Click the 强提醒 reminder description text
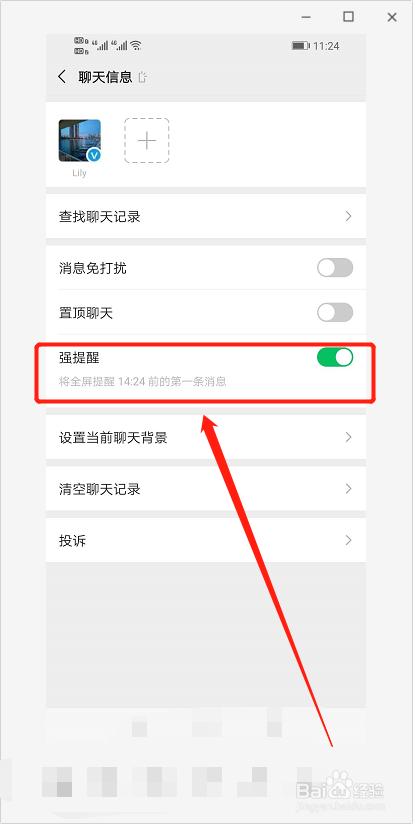This screenshot has height=824, width=413. (142, 382)
